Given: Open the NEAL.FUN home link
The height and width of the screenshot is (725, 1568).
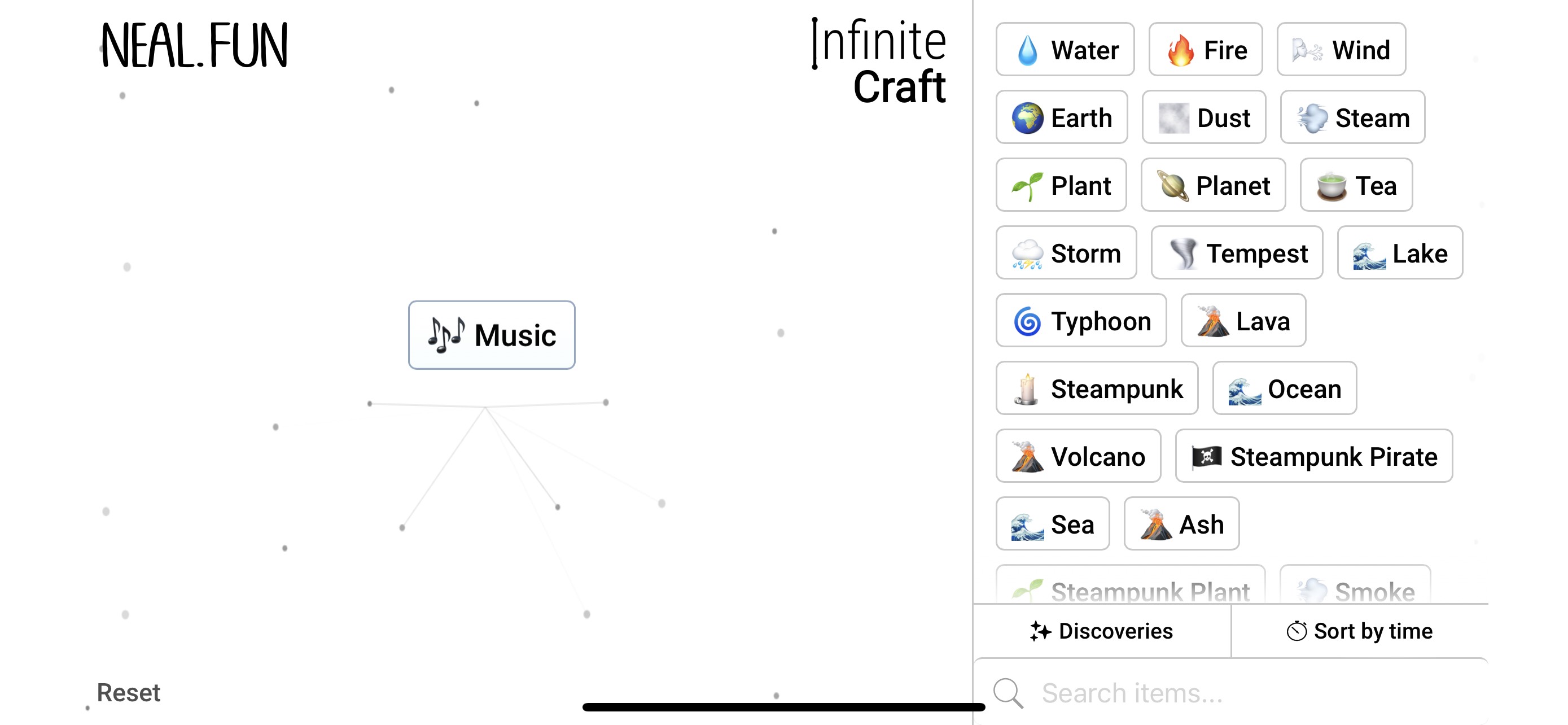Looking at the screenshot, I should [x=194, y=46].
